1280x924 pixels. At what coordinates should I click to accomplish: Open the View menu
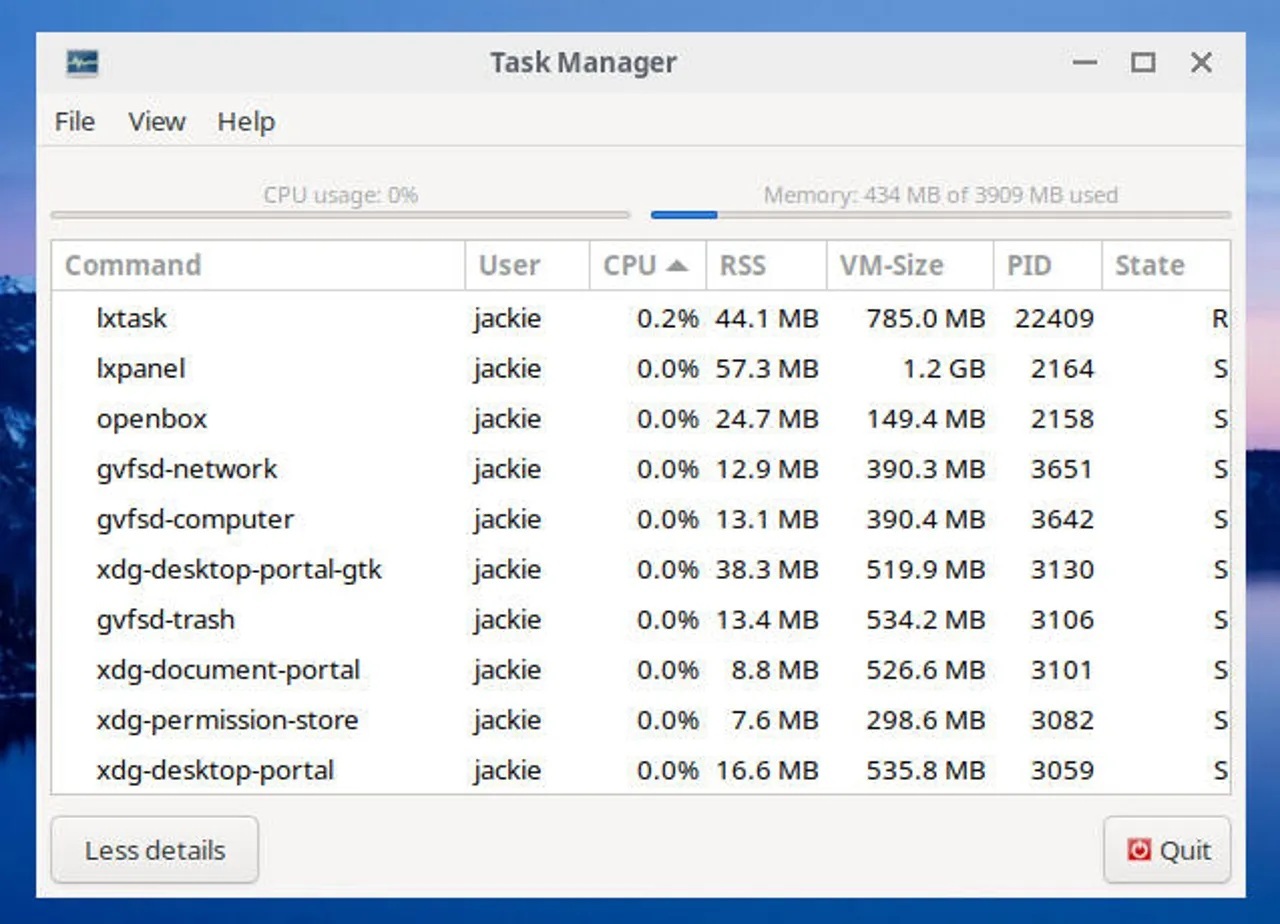tap(156, 121)
